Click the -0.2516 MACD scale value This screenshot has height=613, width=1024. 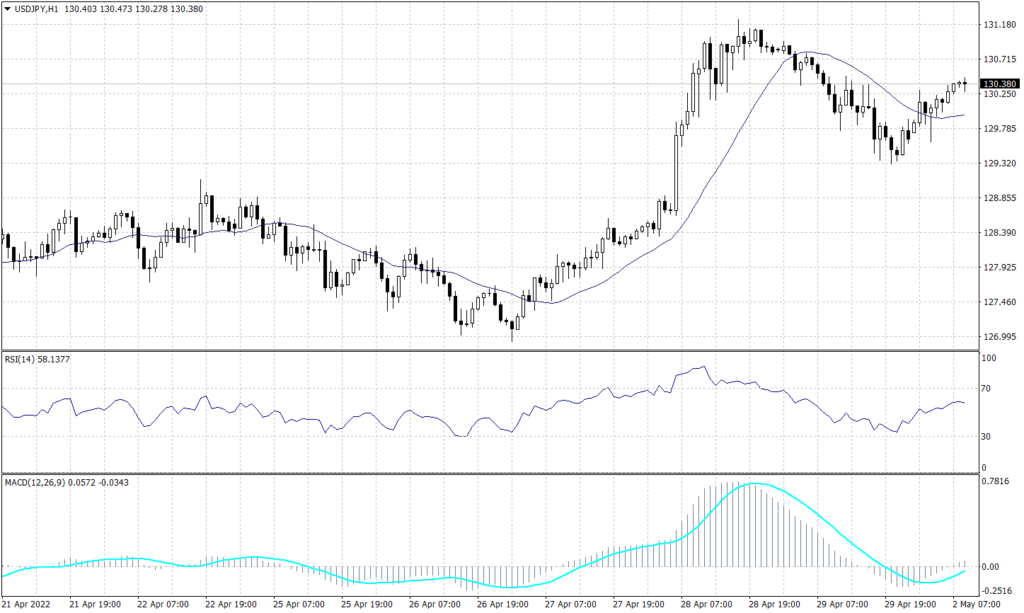[x=999, y=589]
